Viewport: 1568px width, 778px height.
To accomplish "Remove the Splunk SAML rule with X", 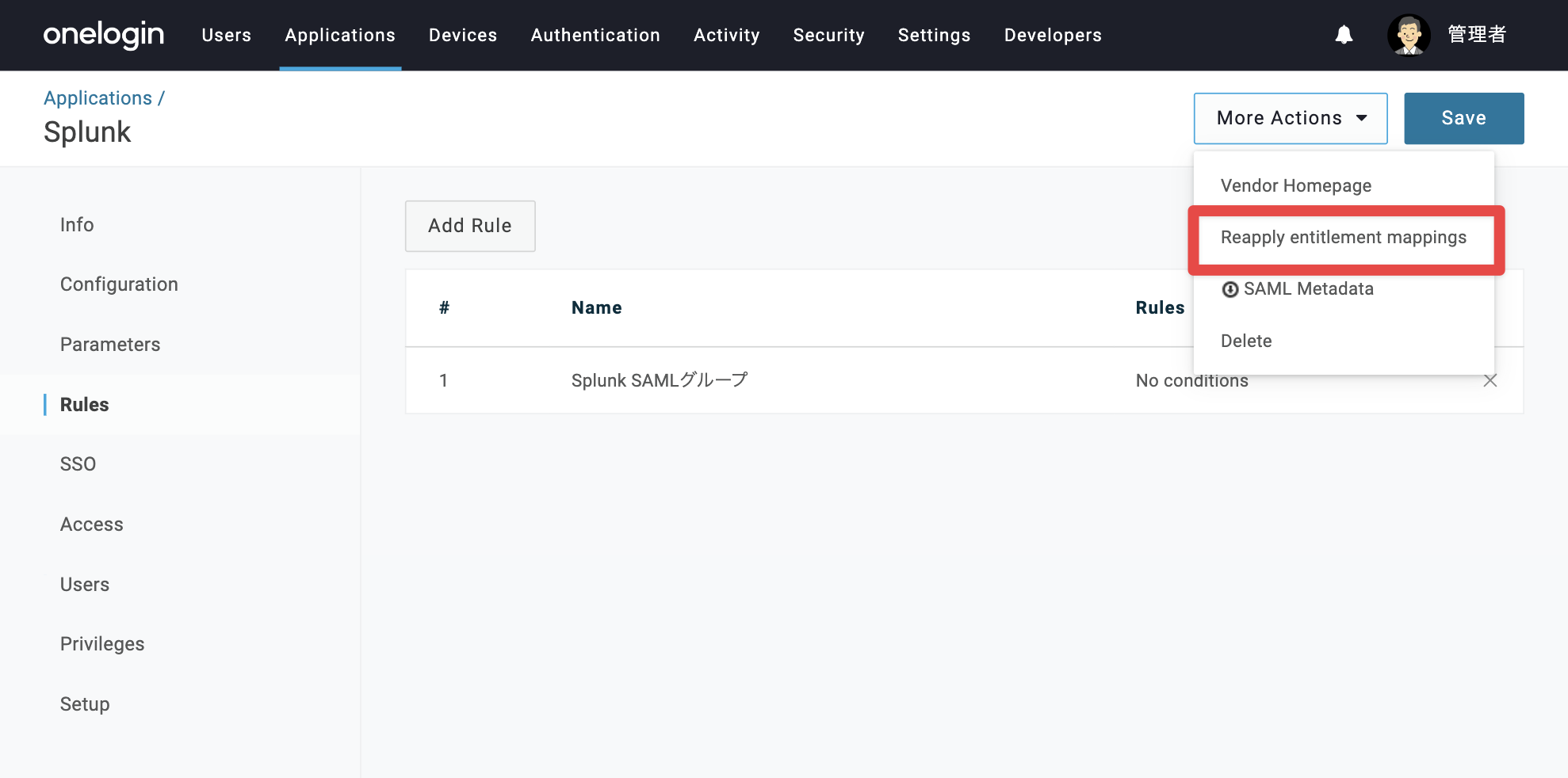I will point(1490,380).
